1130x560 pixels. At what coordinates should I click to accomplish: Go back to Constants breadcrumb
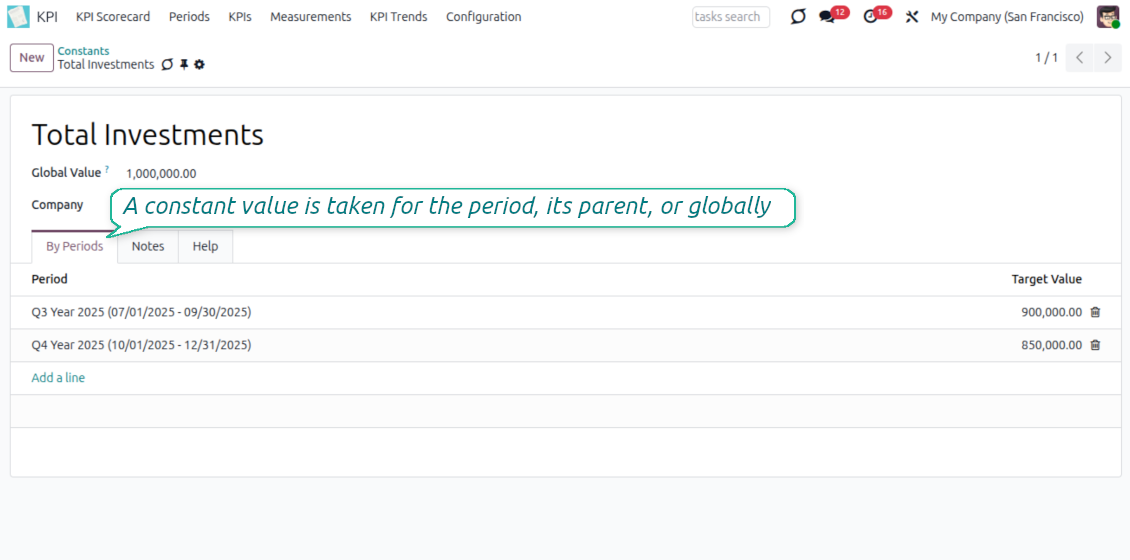point(83,51)
